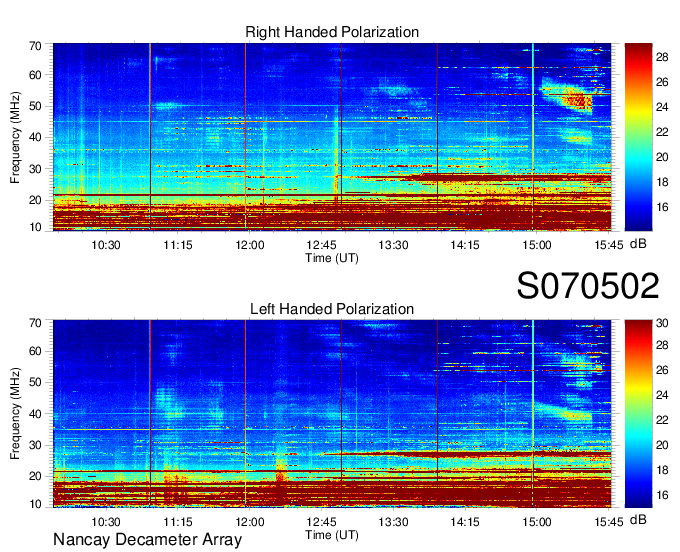The image size is (680, 552).
Task: Click the 26 value on Left Handed colorbar
Action: tap(662, 370)
